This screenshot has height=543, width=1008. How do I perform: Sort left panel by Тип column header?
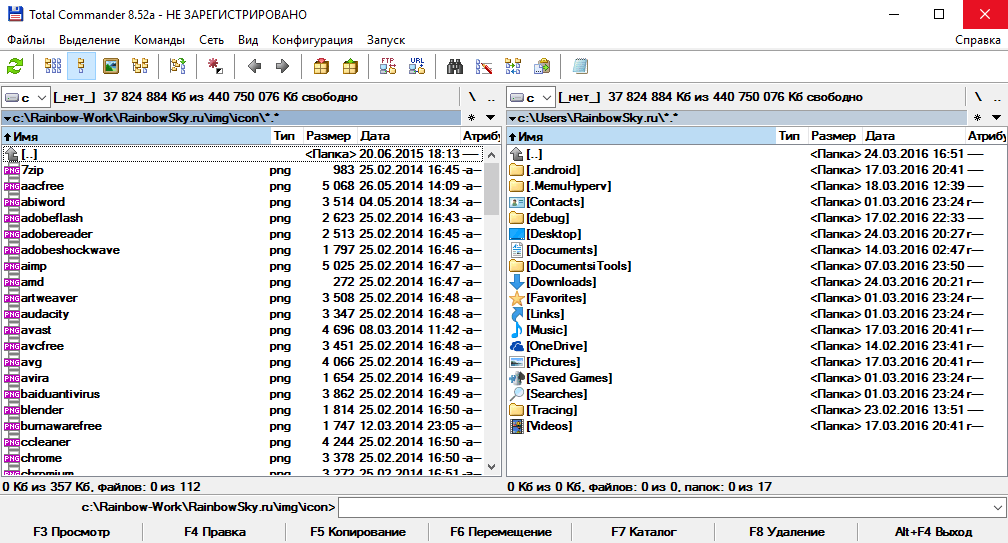(287, 136)
